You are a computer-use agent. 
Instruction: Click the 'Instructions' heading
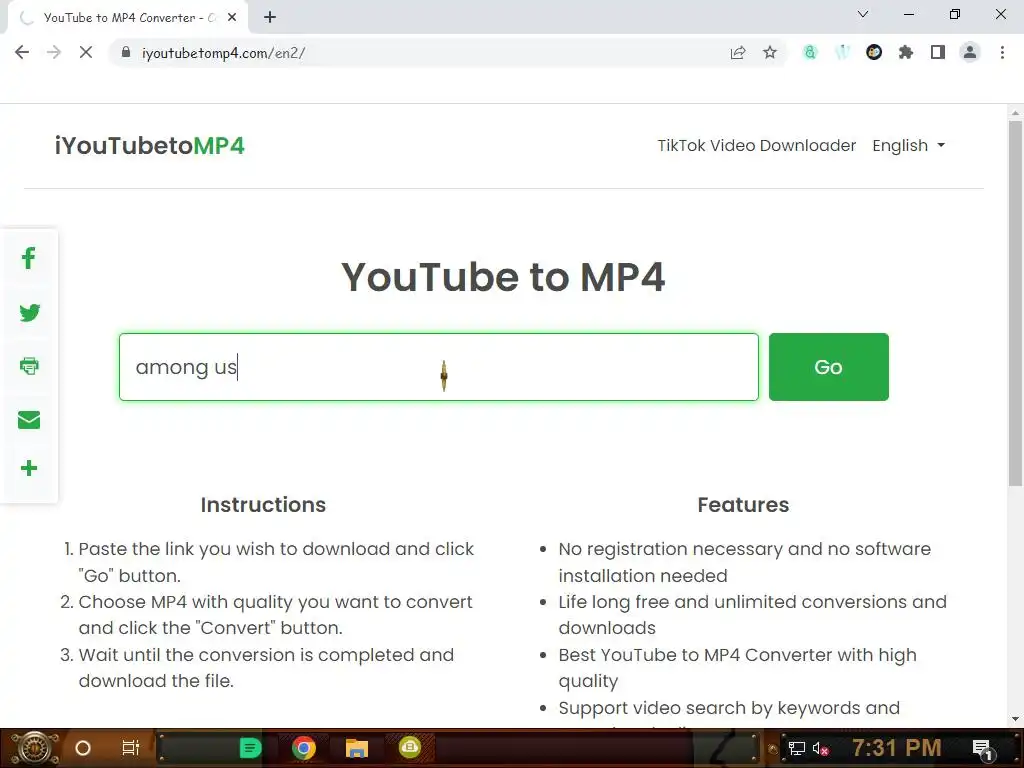point(263,505)
